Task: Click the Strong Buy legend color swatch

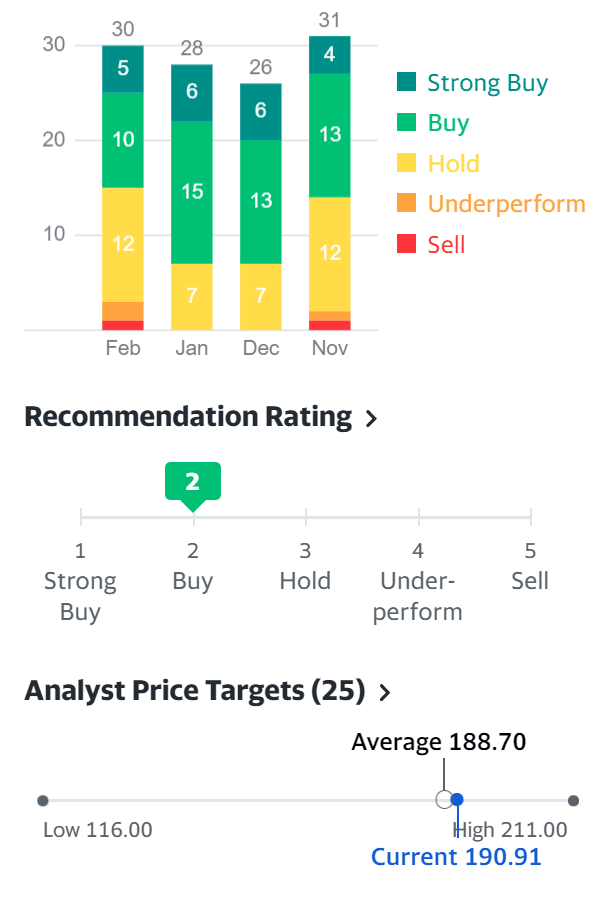Action: 407,83
